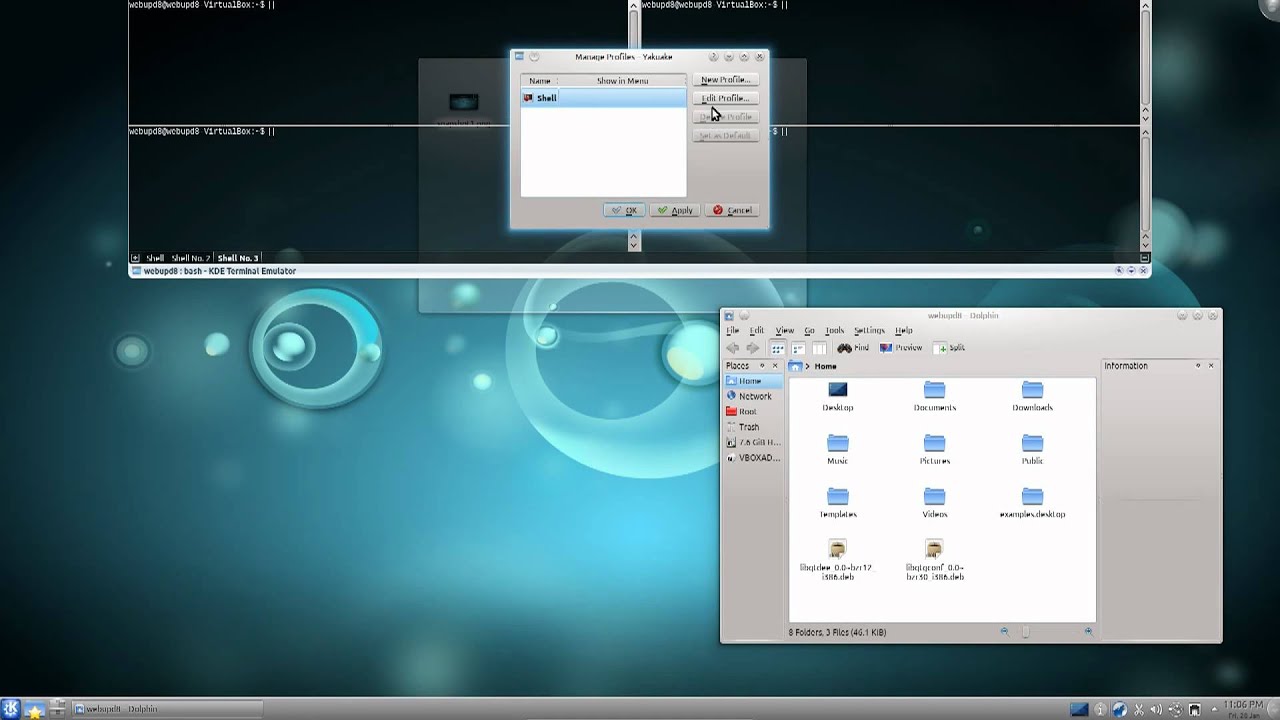Switch Dolphin to Icons view mode

778,348
